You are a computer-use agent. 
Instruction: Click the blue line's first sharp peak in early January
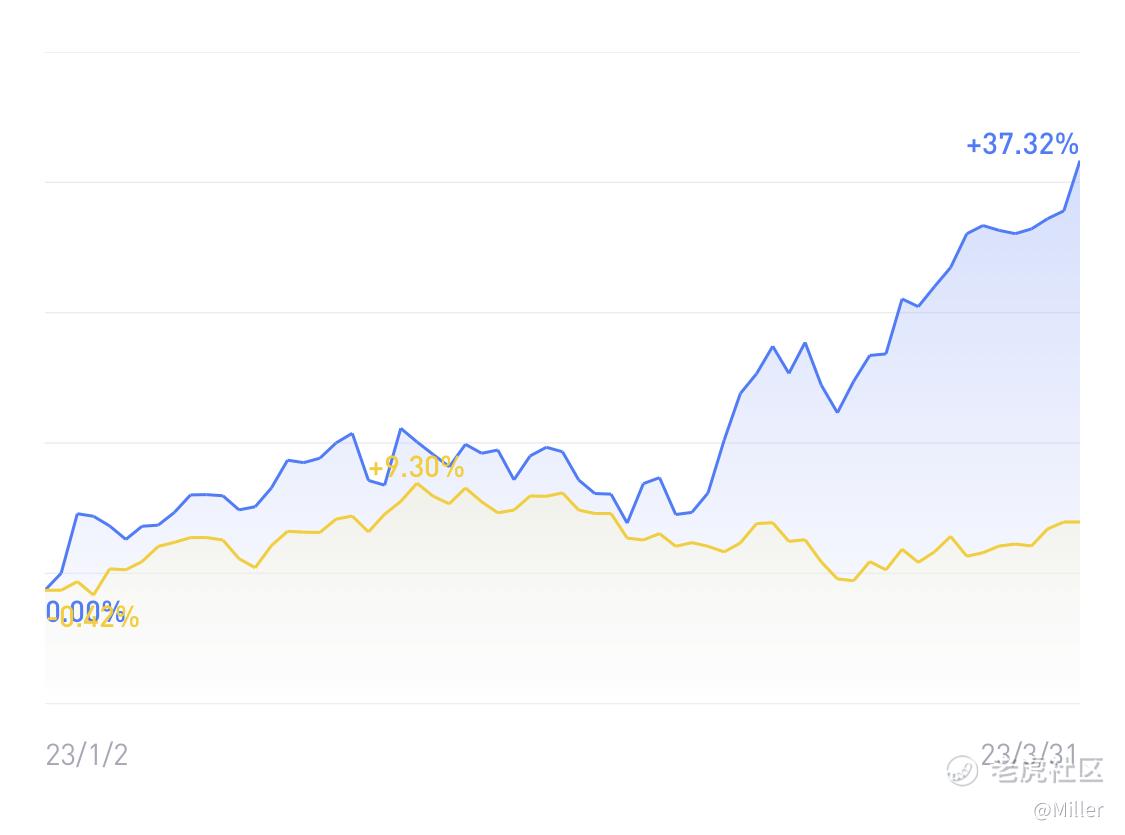pyautogui.click(x=77, y=514)
